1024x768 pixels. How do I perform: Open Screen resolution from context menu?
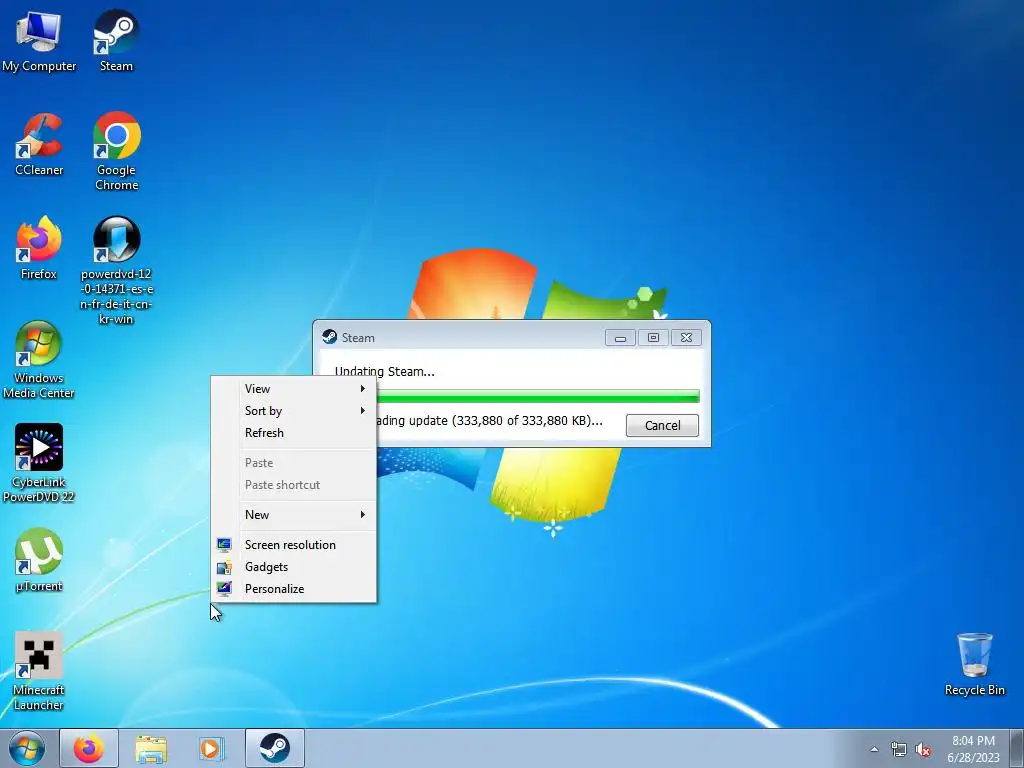(293, 545)
